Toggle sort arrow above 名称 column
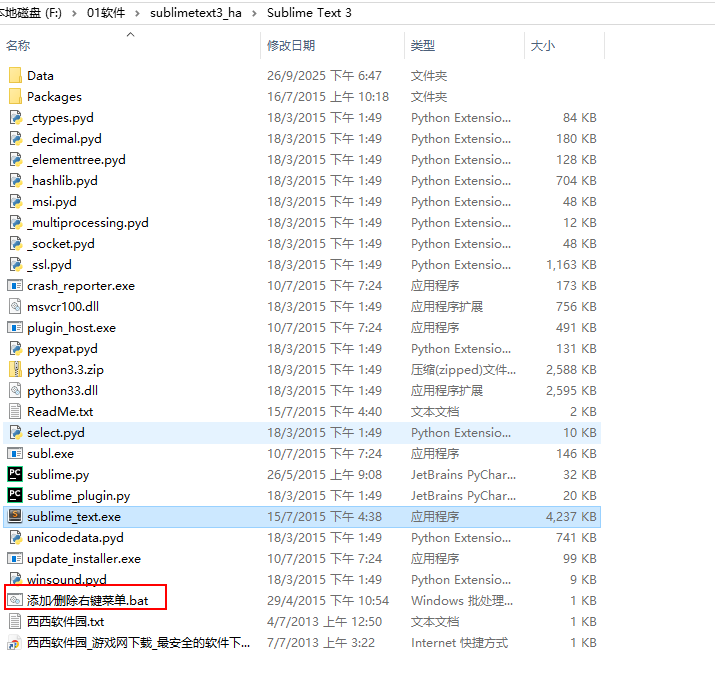This screenshot has width=715, height=680. pos(130,35)
